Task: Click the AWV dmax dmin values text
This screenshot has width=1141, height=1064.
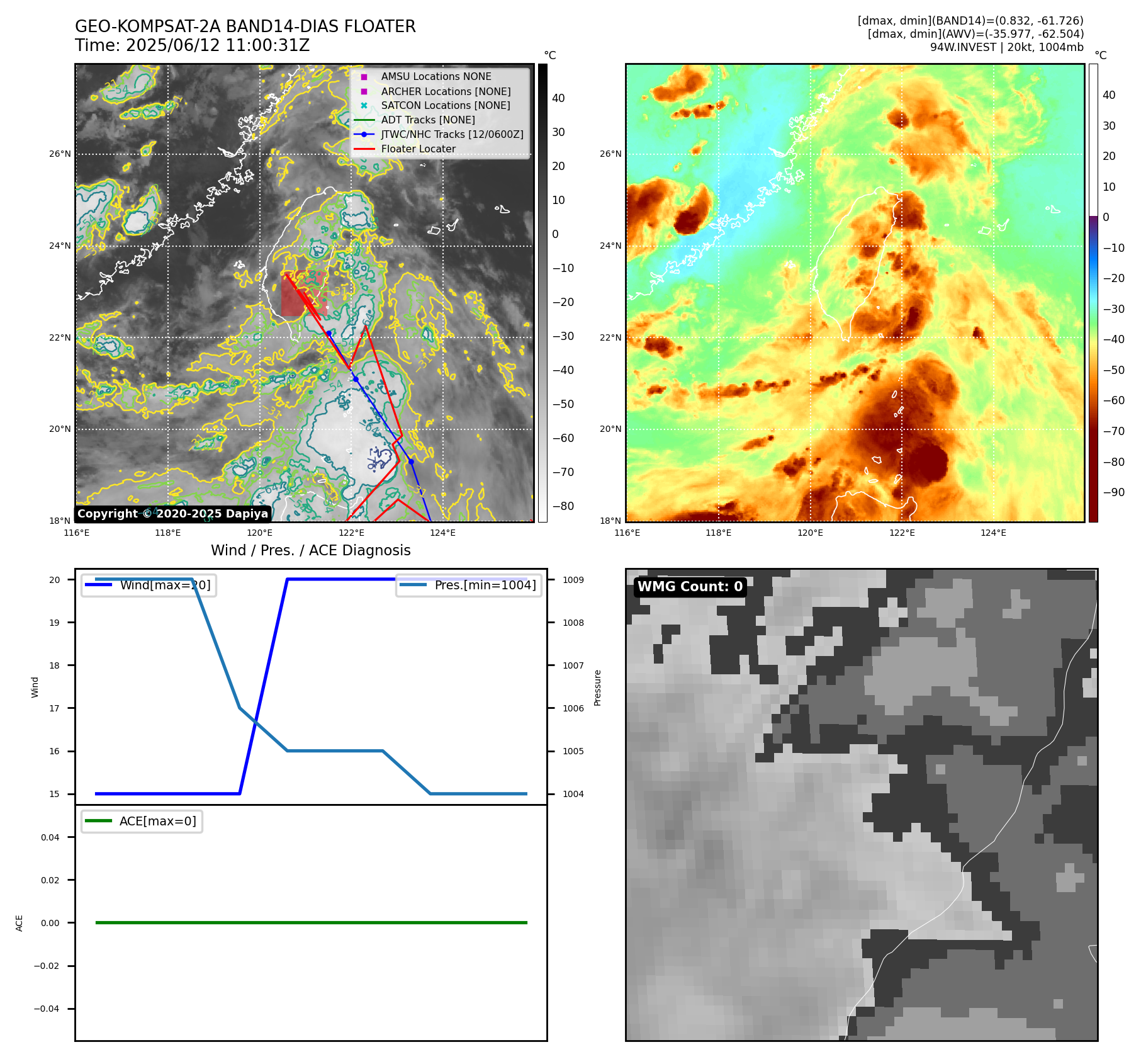Action: [x=975, y=34]
